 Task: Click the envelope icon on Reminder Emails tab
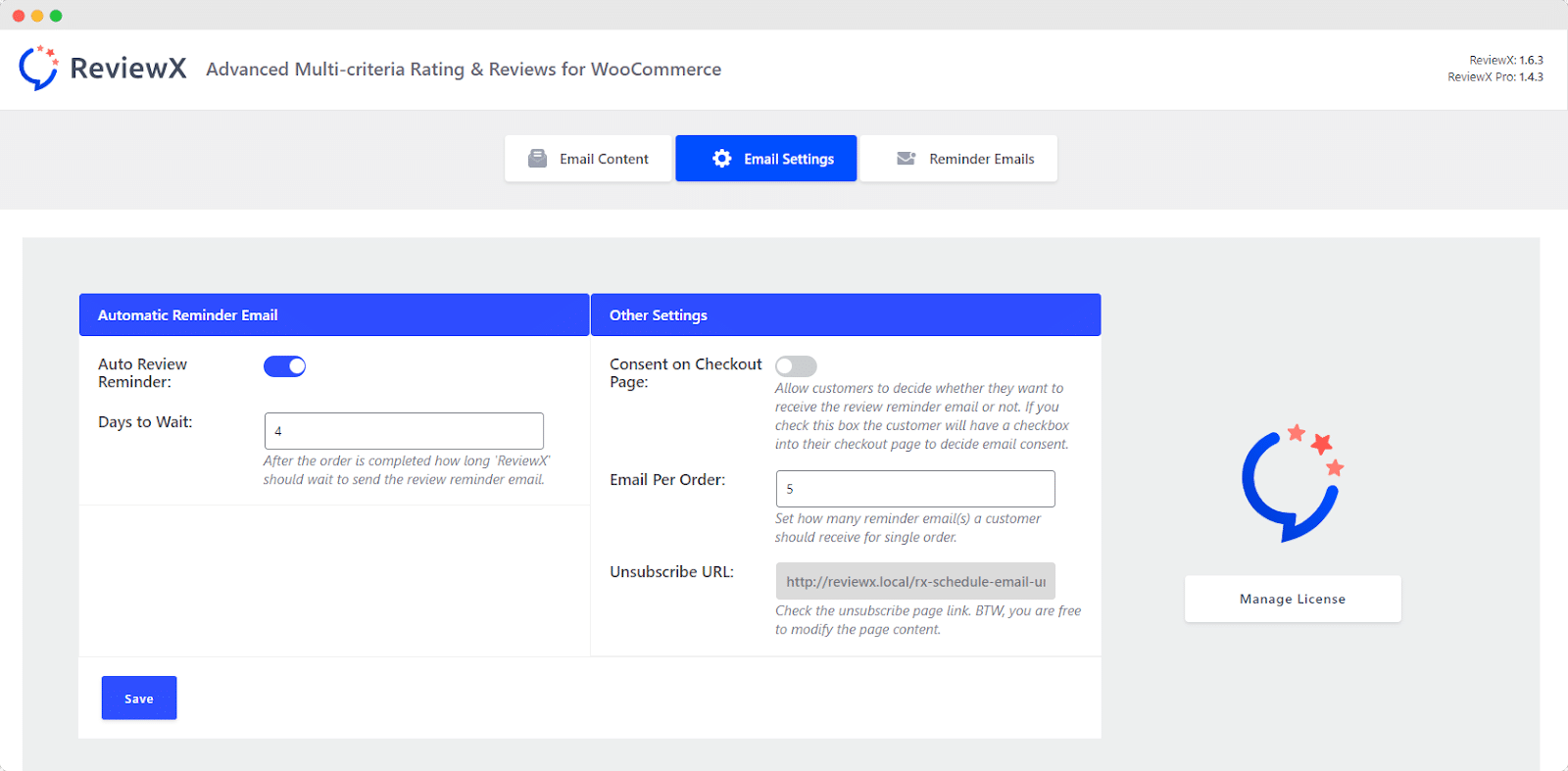point(906,158)
